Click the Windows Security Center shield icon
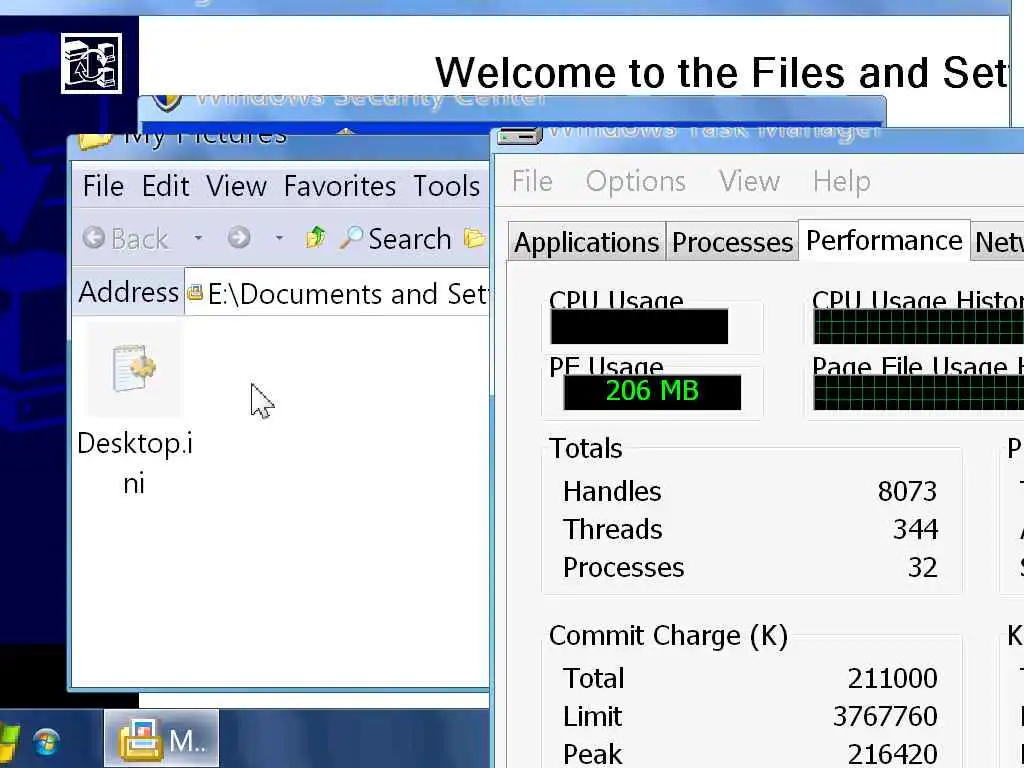The width and height of the screenshot is (1024, 768). point(167,102)
